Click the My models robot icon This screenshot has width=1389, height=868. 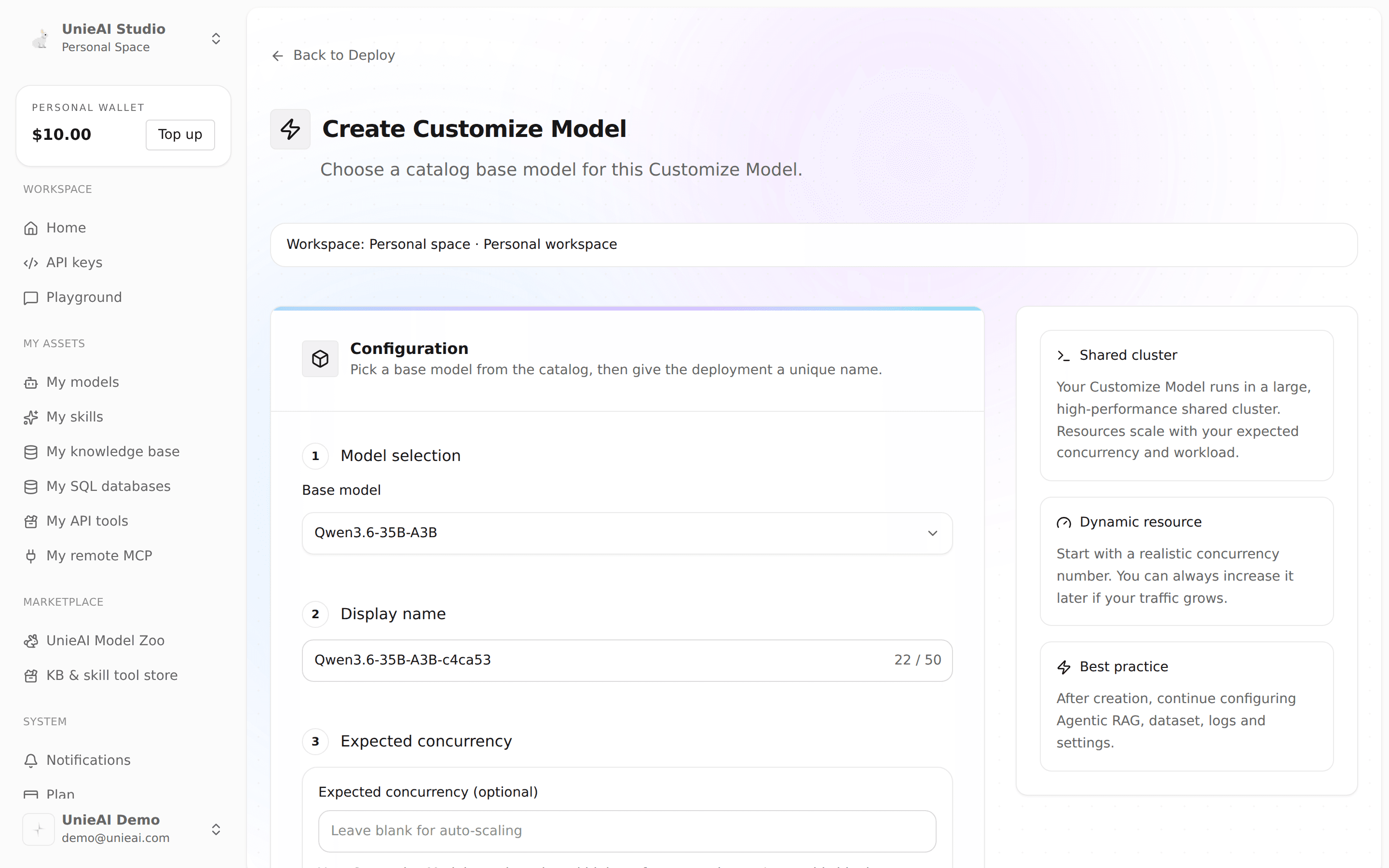click(x=30, y=382)
